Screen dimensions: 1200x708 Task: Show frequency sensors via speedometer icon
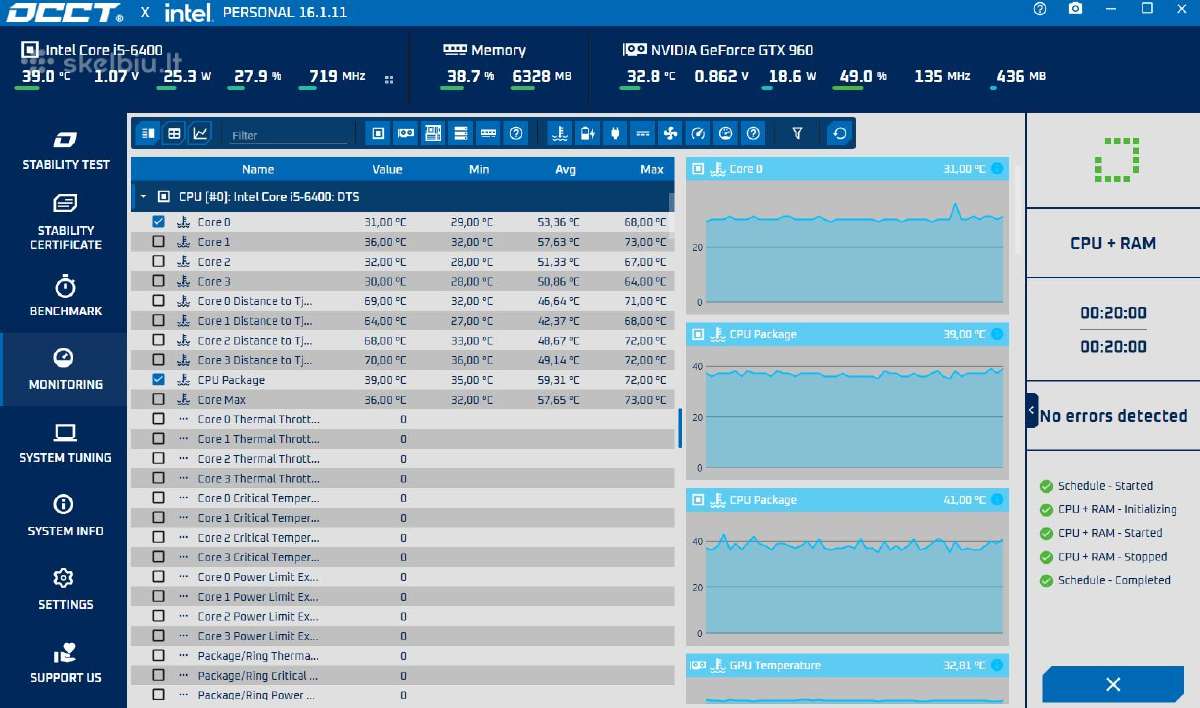(698, 133)
